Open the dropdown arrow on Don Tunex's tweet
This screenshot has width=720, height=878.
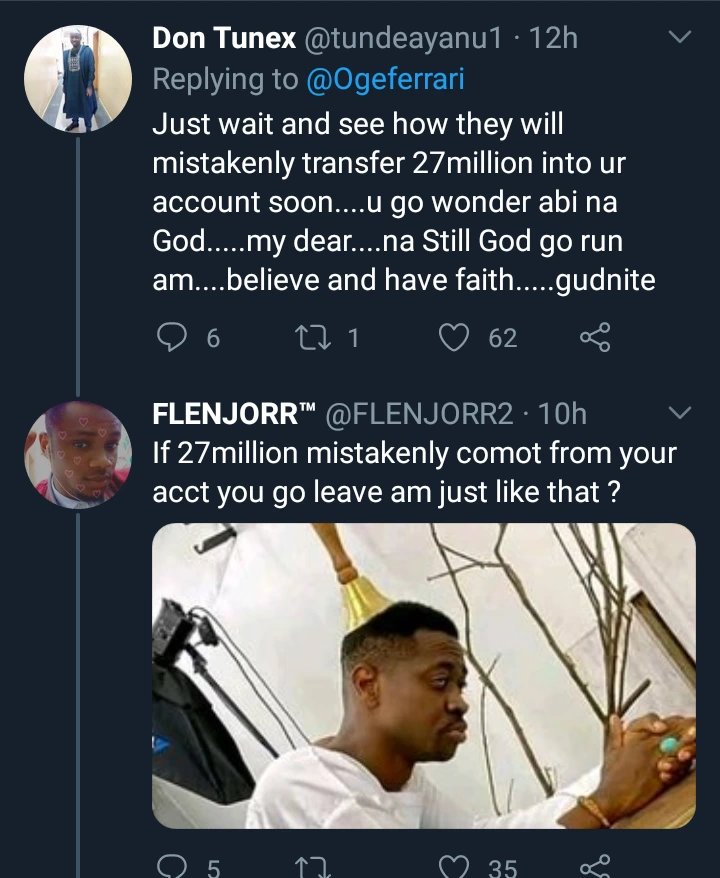[679, 39]
